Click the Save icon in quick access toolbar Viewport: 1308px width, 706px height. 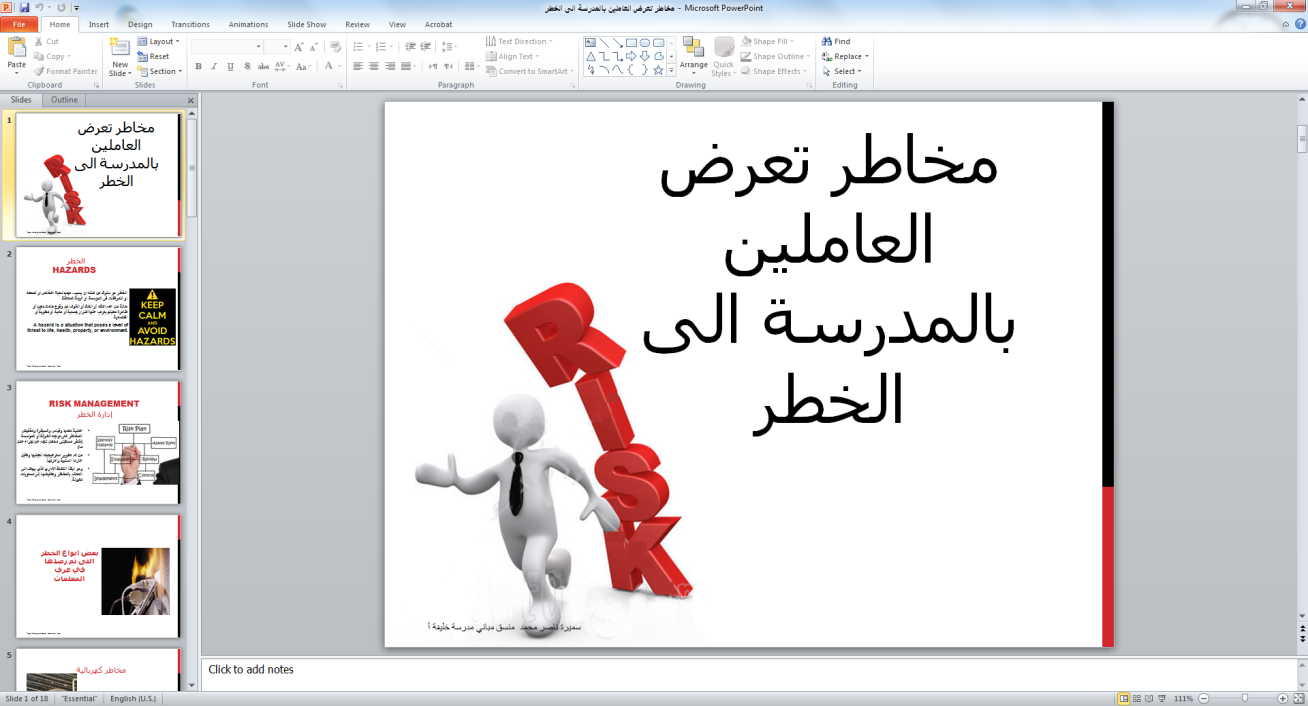24,7
